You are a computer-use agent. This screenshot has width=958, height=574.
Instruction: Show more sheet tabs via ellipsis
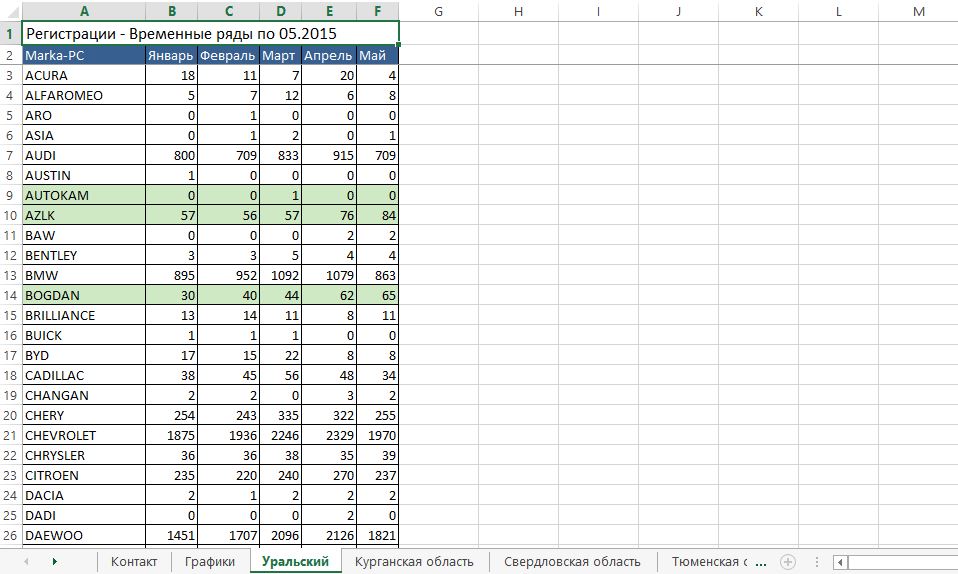tap(761, 562)
